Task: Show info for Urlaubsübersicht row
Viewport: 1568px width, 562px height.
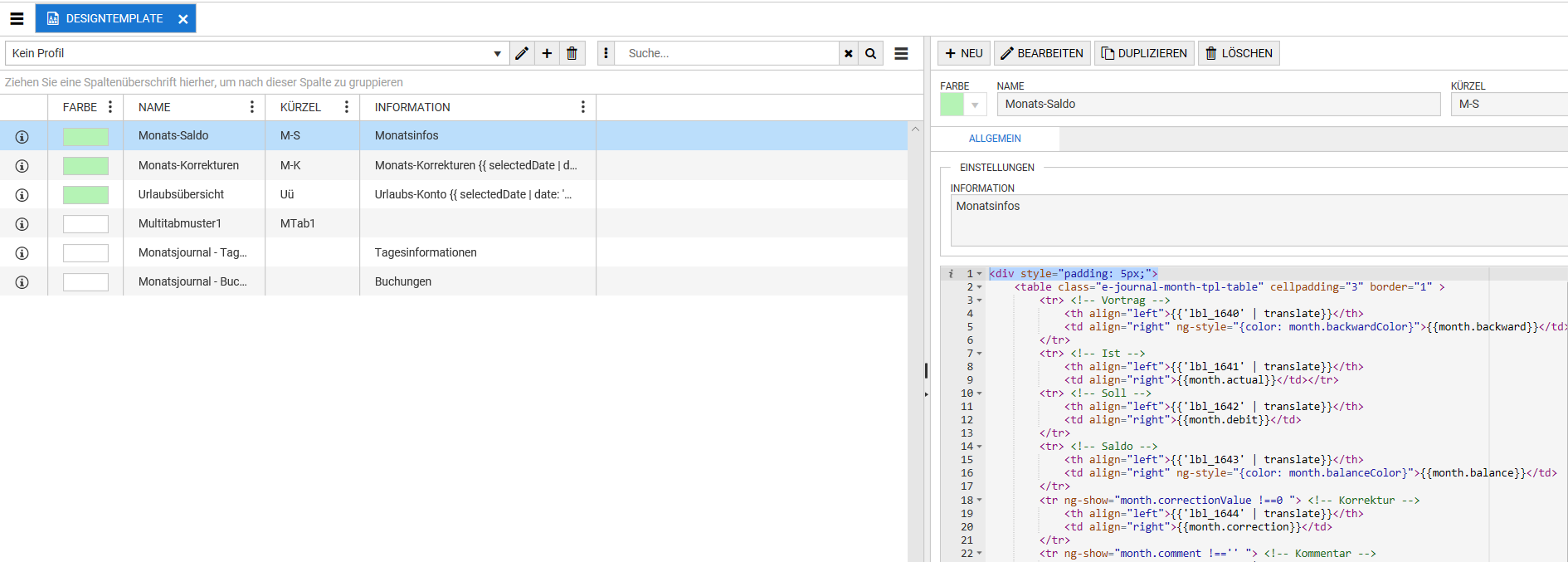Action: pos(22,195)
